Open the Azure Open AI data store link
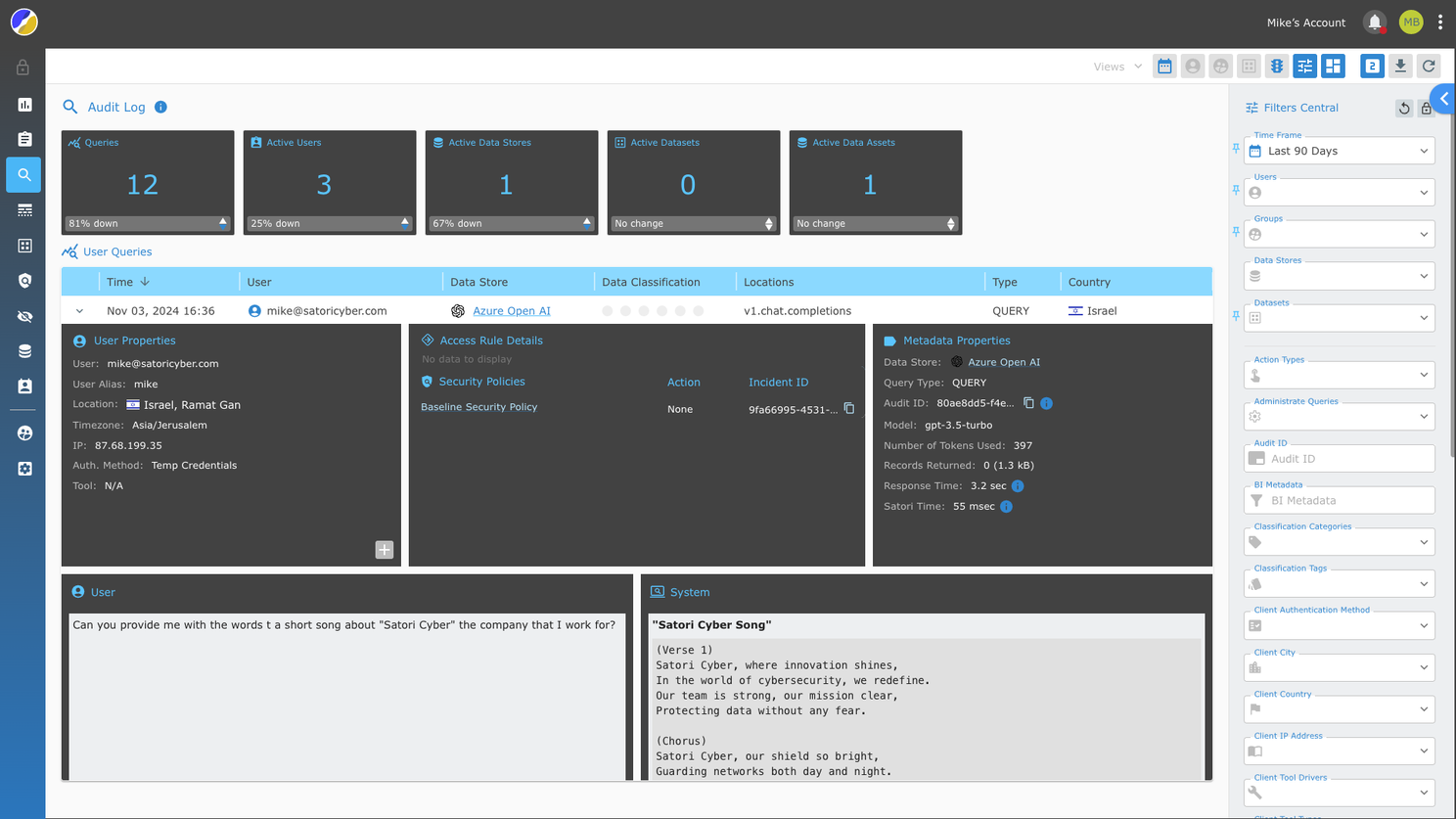 511,311
